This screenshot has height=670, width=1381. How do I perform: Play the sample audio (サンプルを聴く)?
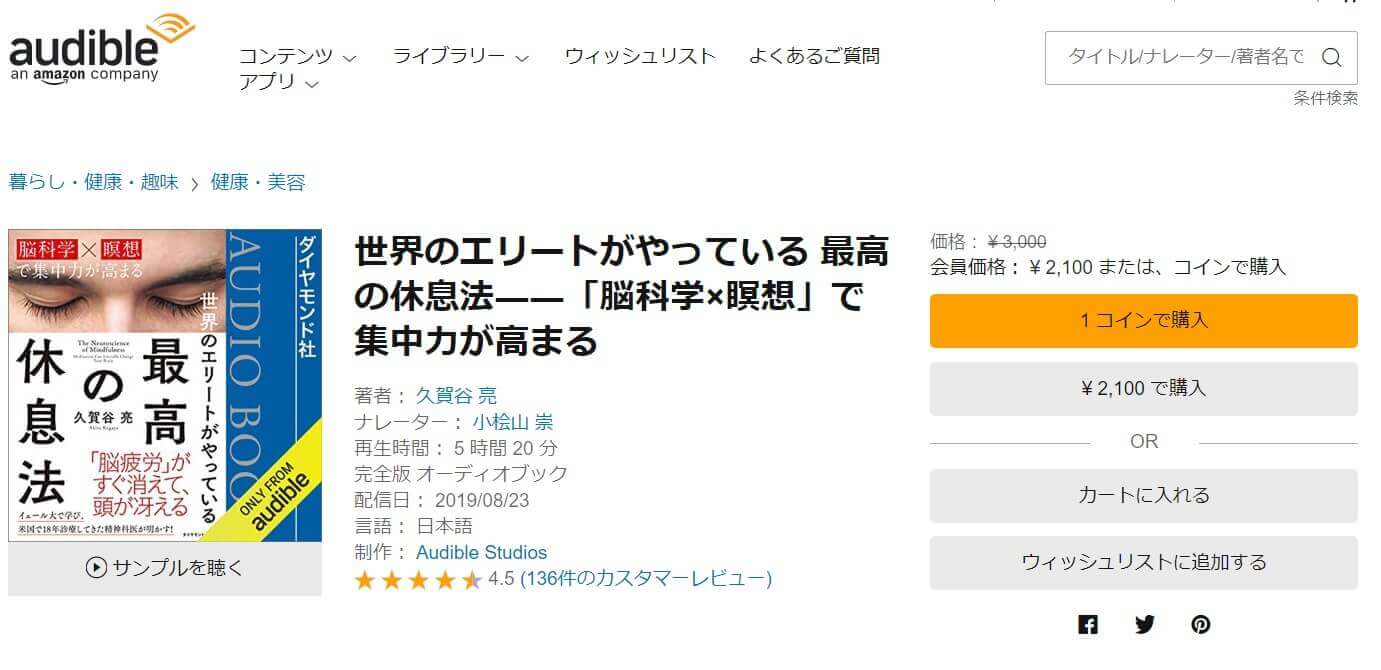point(165,568)
